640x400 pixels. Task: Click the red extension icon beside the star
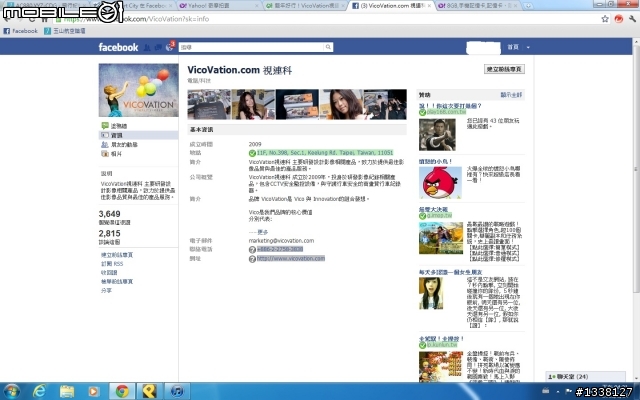[619, 19]
